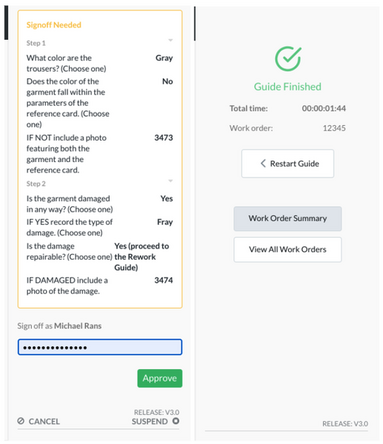Image resolution: width=383 pixels, height=444 pixels.
Task: Open the Work Order Summary
Action: click(288, 218)
